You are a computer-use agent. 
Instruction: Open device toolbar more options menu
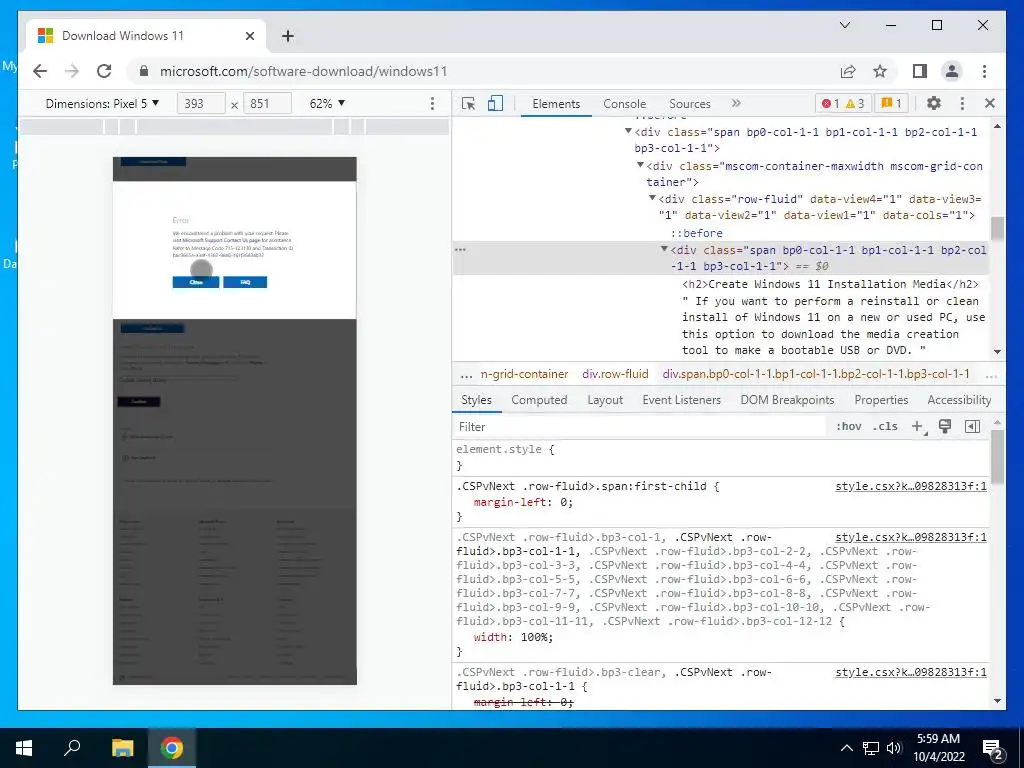(432, 103)
